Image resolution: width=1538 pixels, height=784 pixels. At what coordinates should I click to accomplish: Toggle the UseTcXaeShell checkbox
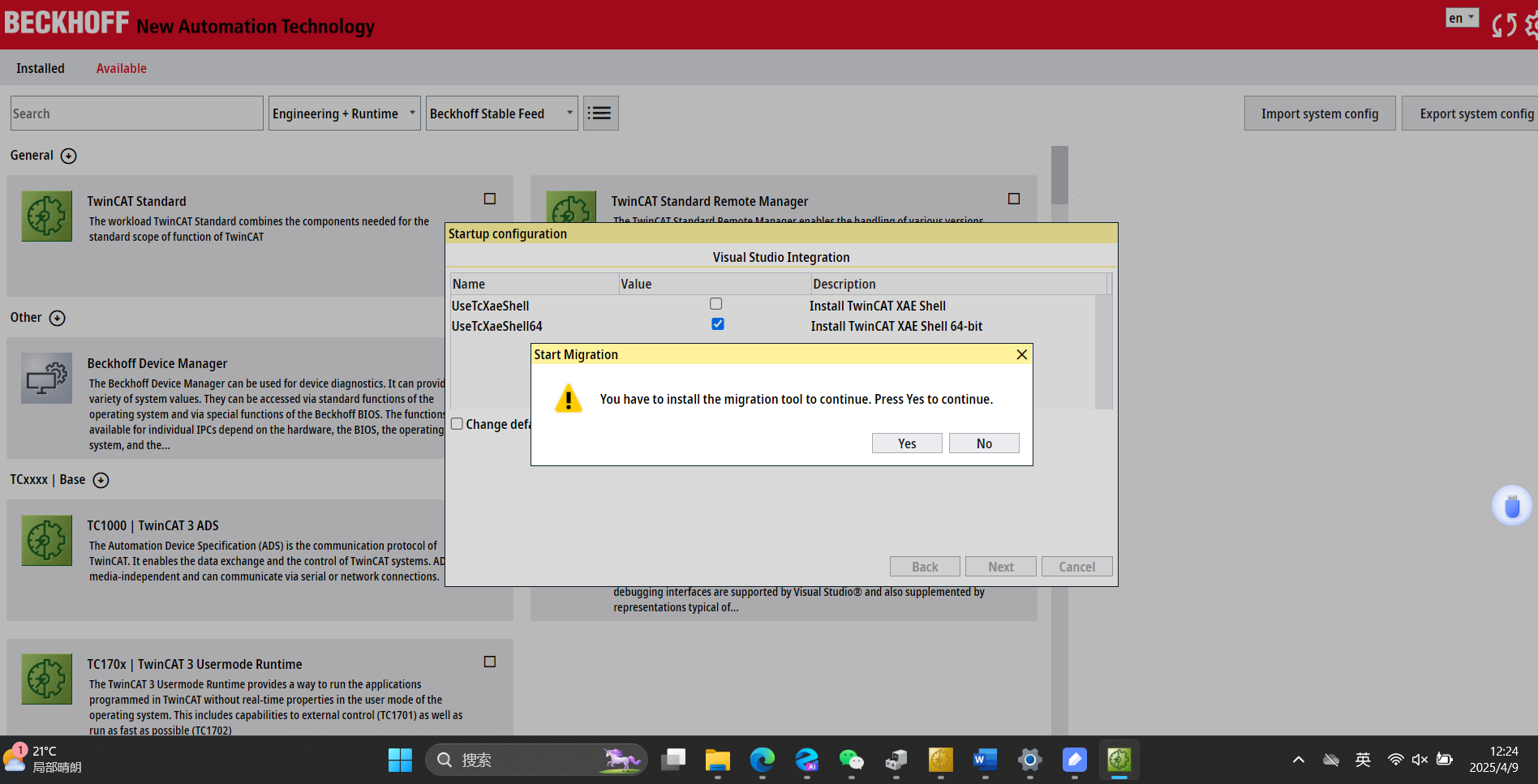pos(716,304)
